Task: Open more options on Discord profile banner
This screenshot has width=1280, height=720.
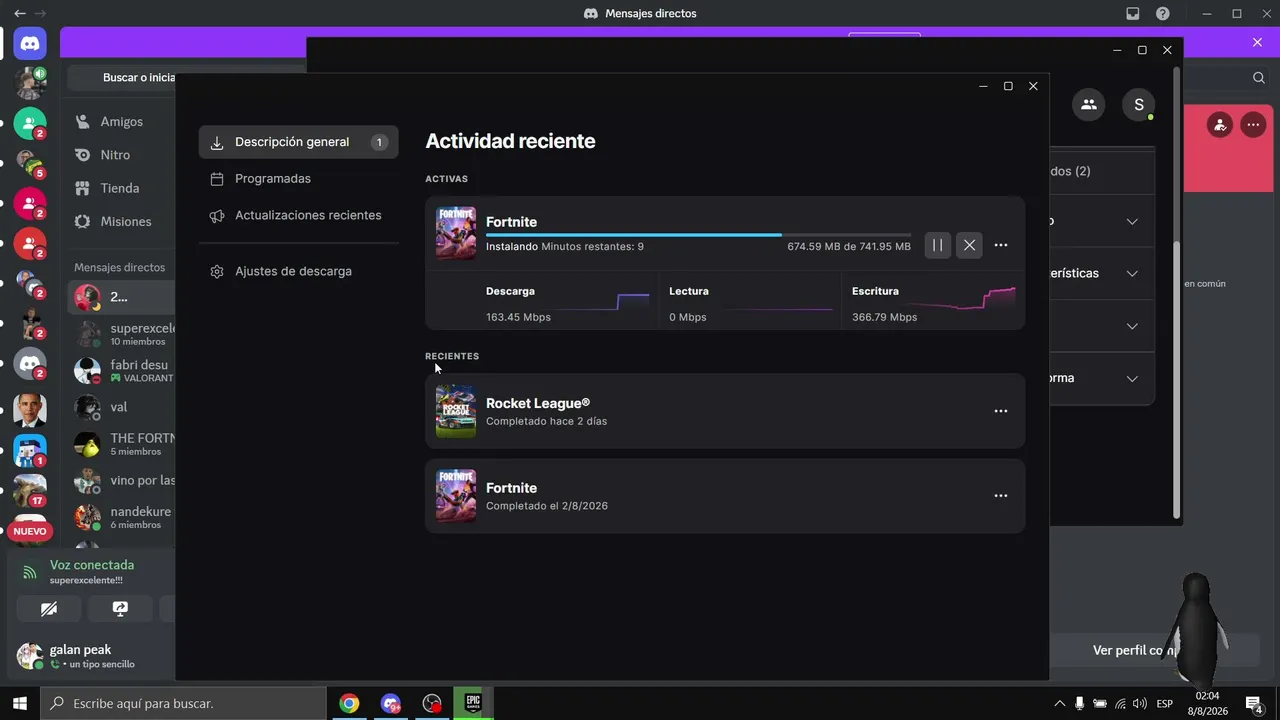Action: pyautogui.click(x=1253, y=125)
